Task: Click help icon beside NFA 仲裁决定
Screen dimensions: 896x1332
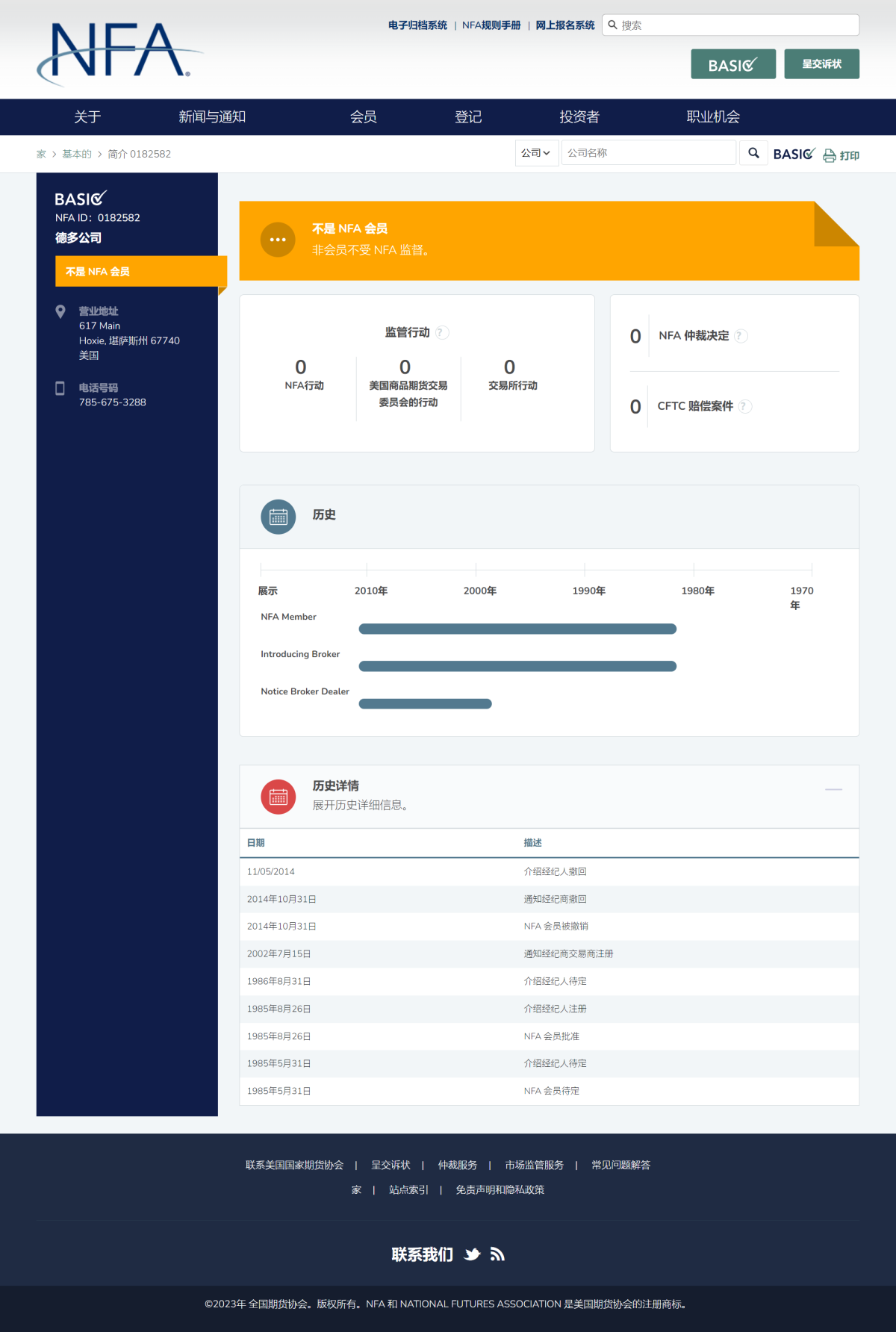Action: point(741,336)
